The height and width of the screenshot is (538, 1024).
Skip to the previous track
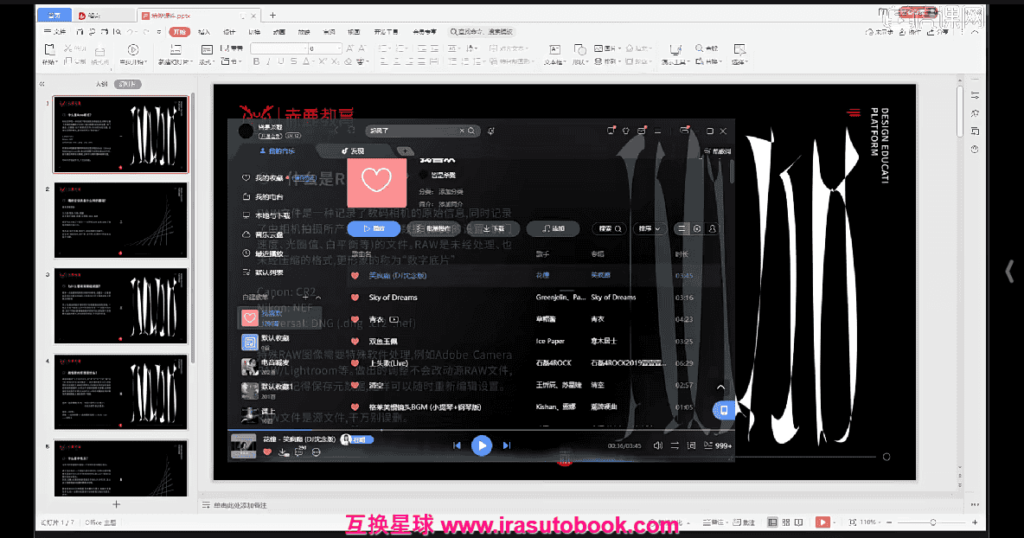[456, 445]
